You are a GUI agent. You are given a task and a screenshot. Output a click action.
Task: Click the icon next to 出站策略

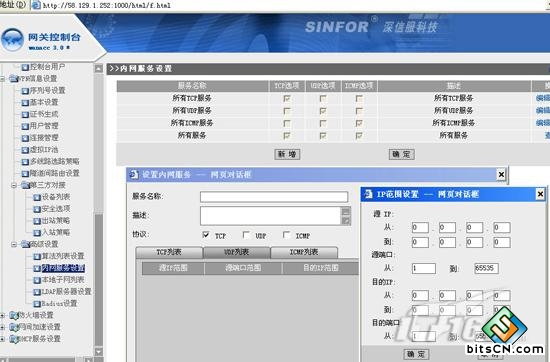(37, 221)
